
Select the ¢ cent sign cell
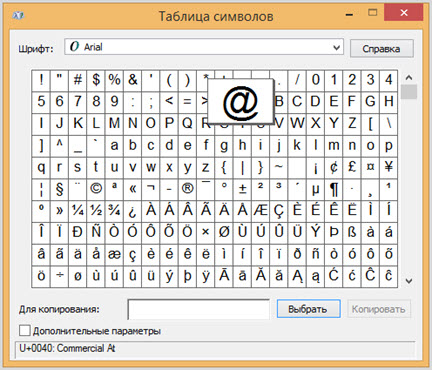[334, 167]
